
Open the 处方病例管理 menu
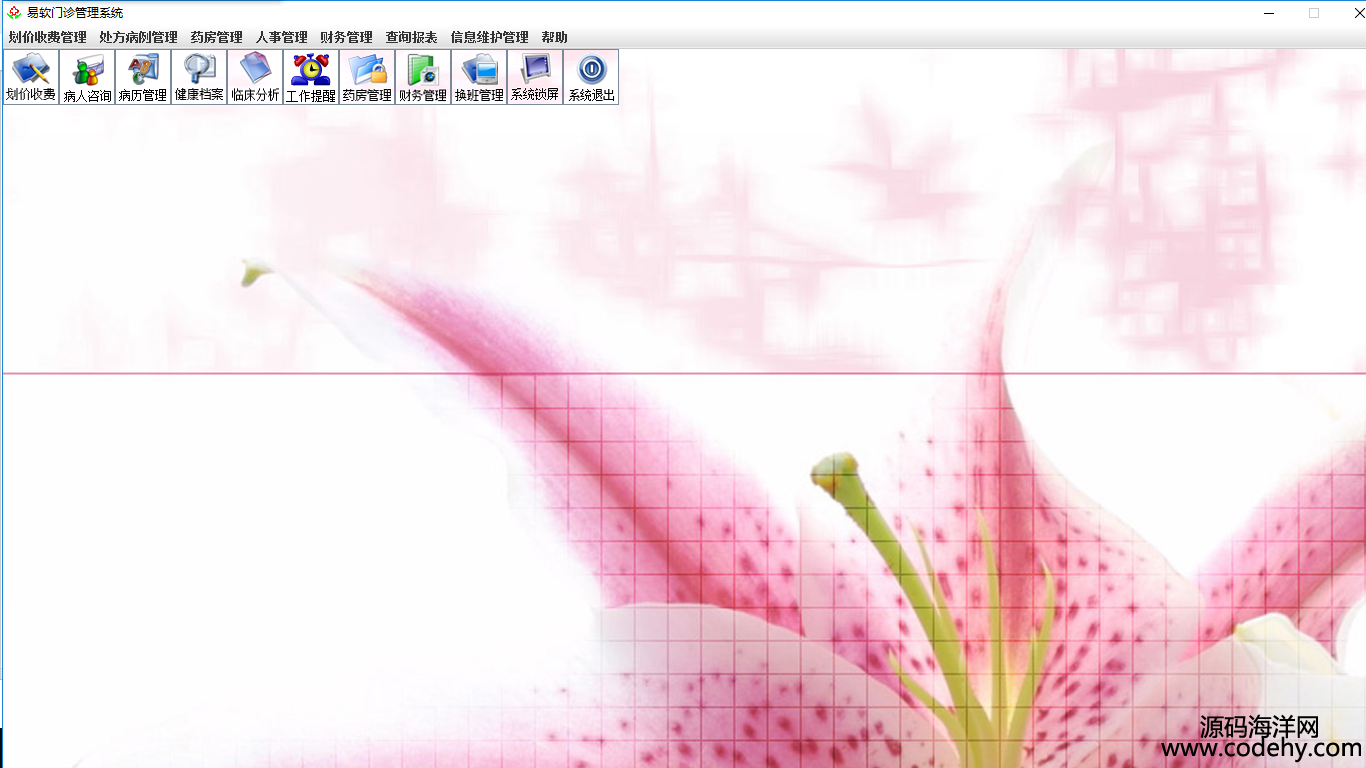138,37
